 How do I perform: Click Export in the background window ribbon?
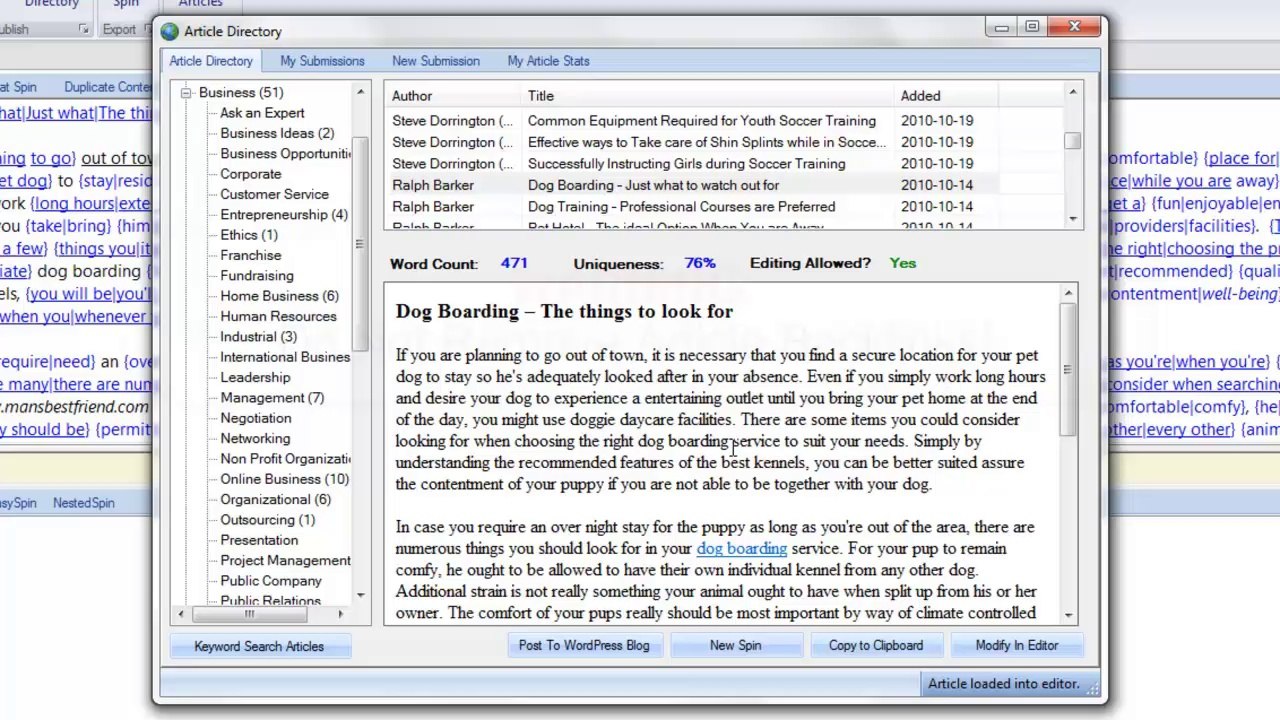point(119,29)
